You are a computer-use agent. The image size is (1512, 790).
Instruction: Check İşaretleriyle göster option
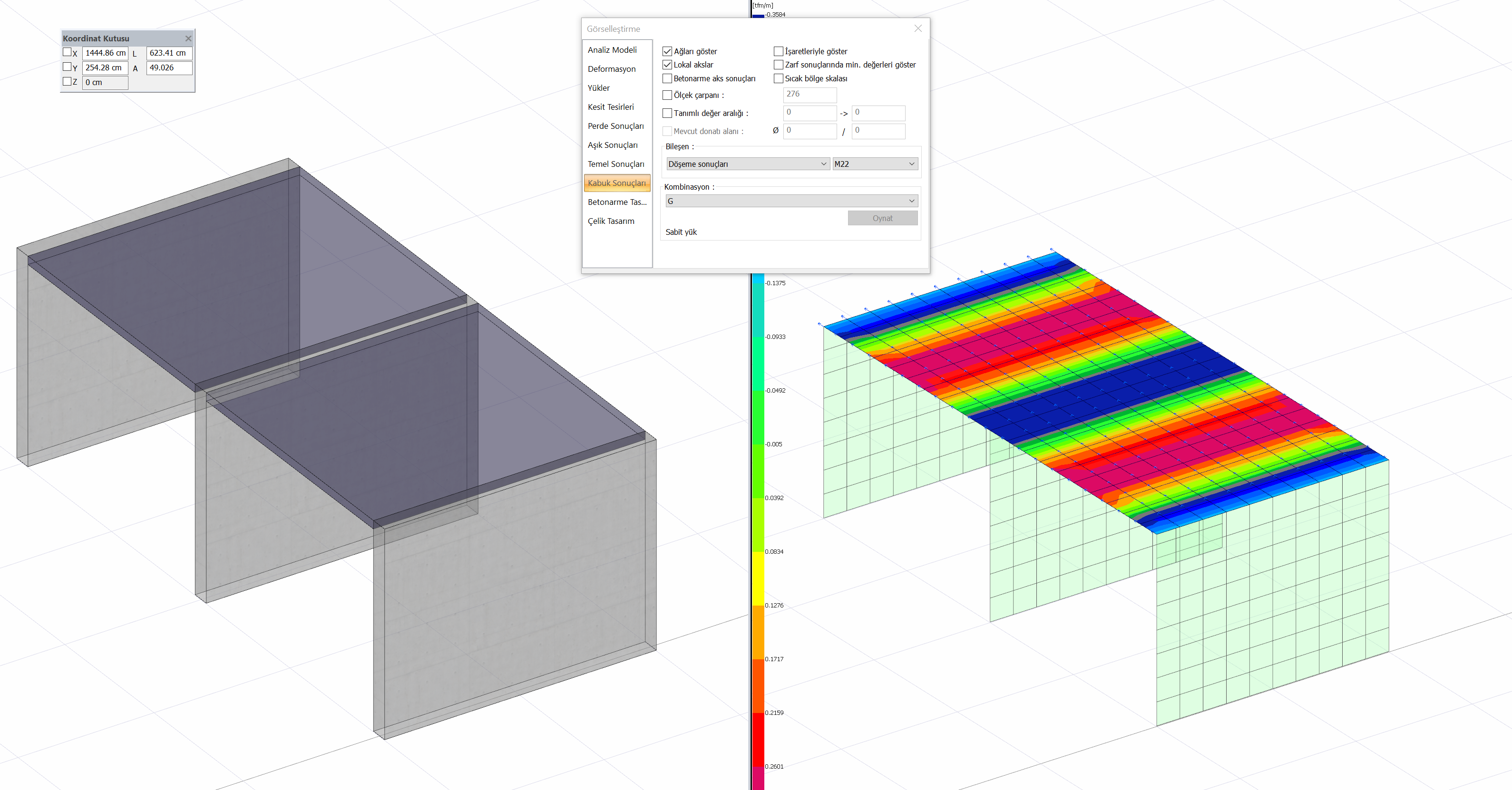pyautogui.click(x=778, y=51)
